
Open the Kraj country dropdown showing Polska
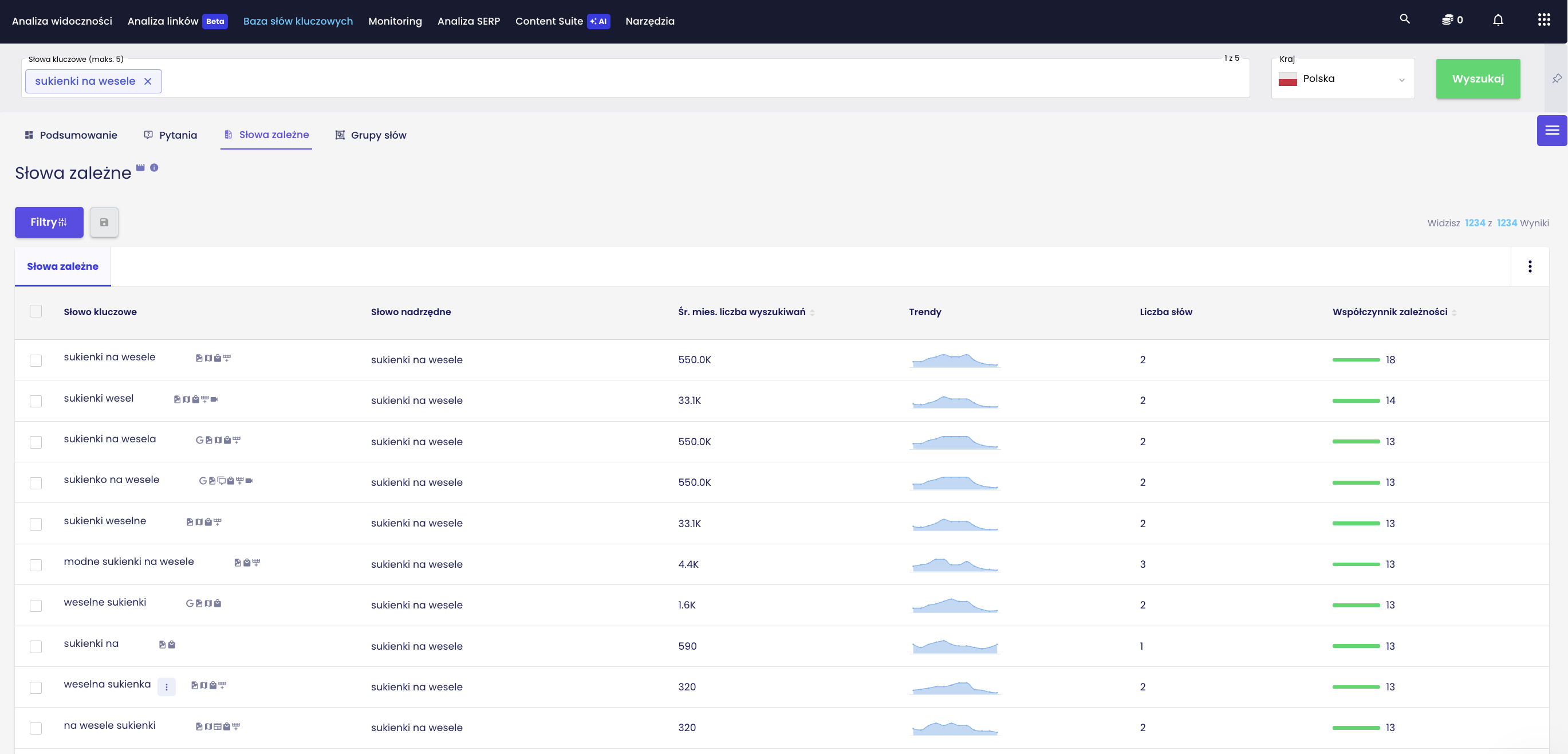(1342, 79)
